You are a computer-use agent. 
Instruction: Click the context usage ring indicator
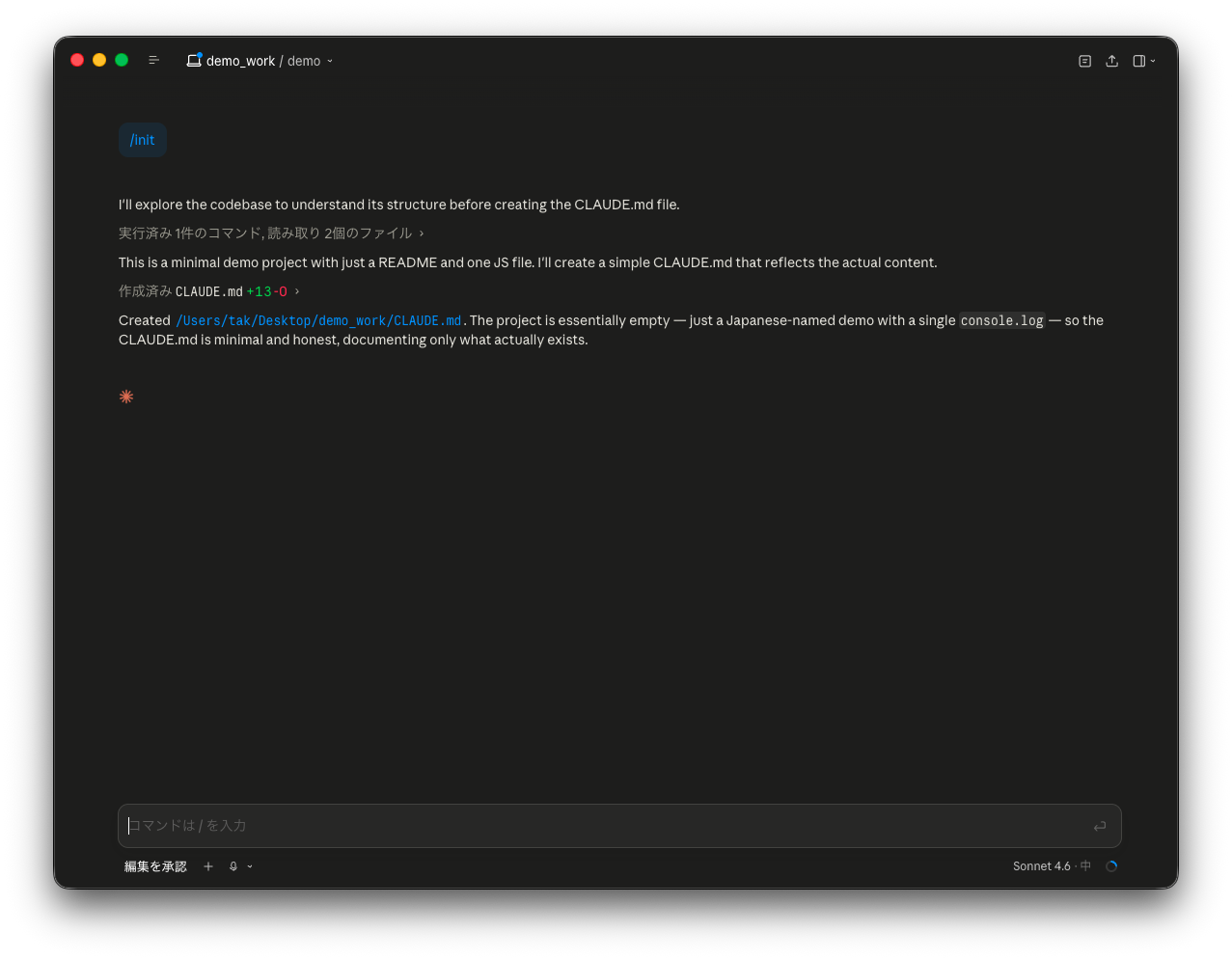pos(1111,866)
